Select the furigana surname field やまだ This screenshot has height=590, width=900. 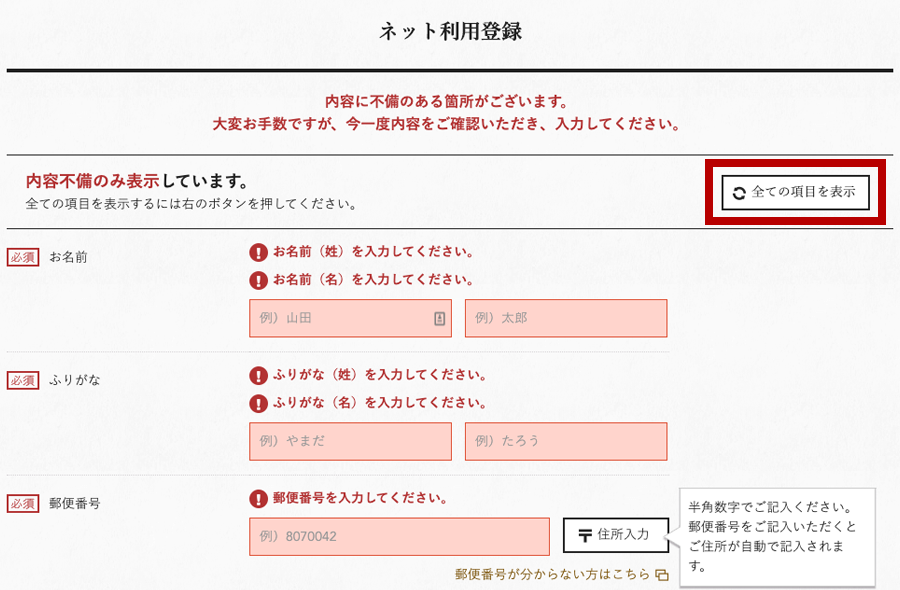(x=350, y=441)
